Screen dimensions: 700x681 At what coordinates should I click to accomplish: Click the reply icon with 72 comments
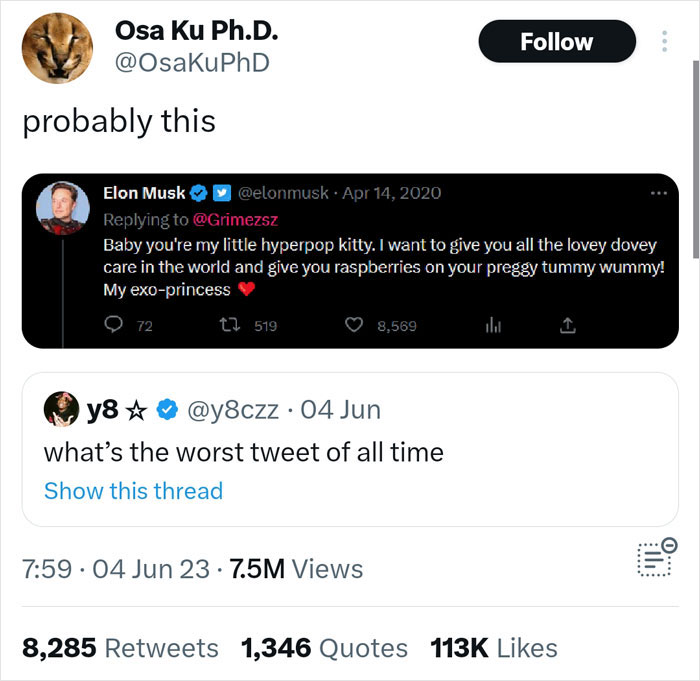(113, 325)
